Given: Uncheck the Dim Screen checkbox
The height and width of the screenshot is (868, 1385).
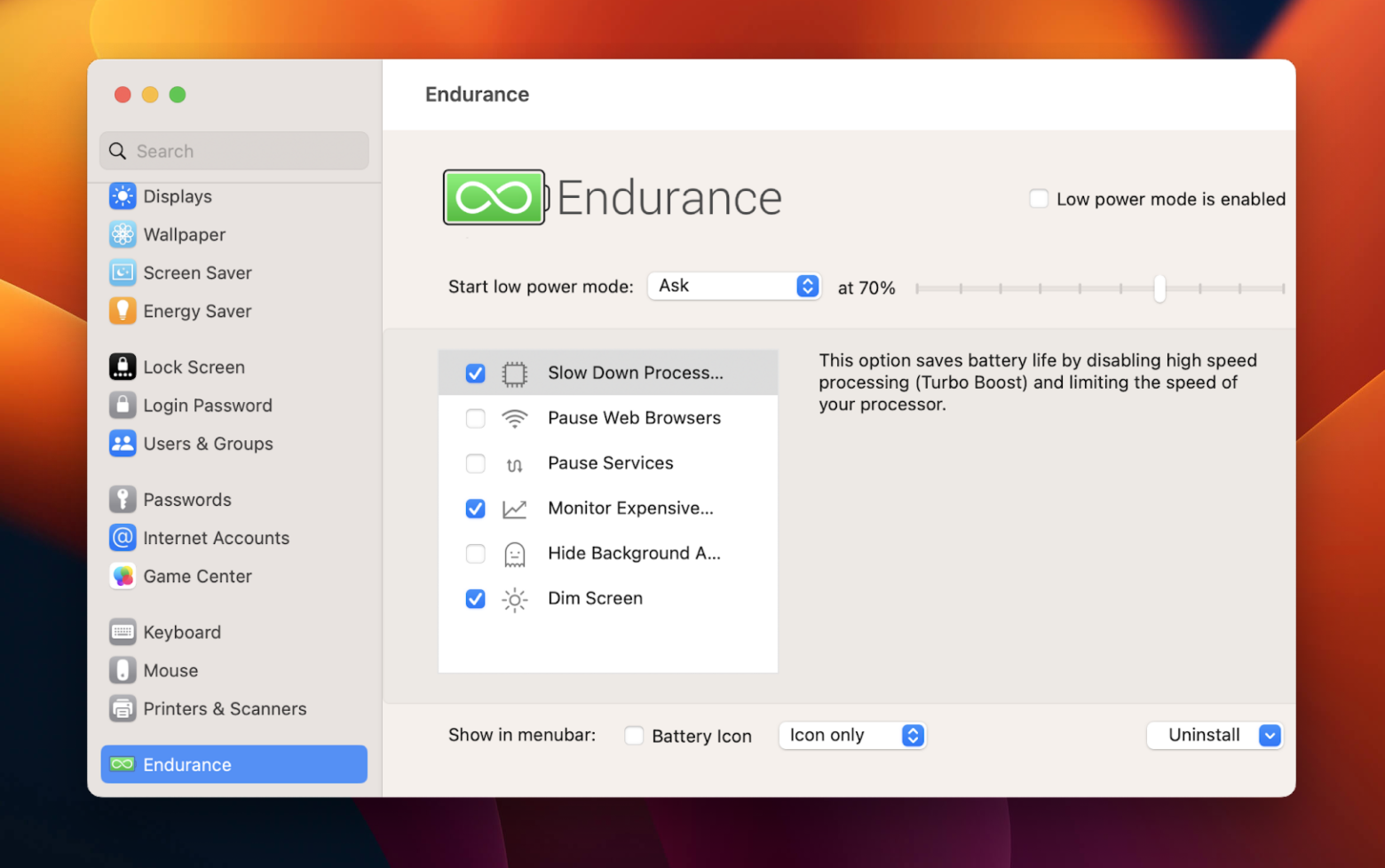Looking at the screenshot, I should (476, 599).
